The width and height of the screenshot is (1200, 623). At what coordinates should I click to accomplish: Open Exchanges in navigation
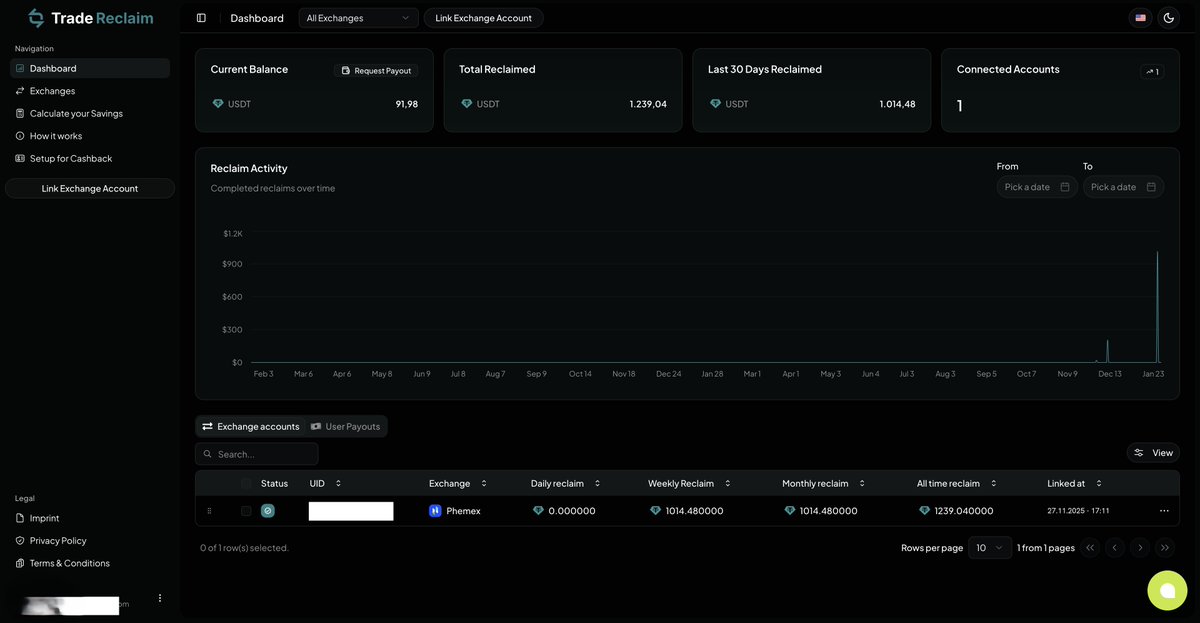point(90,91)
